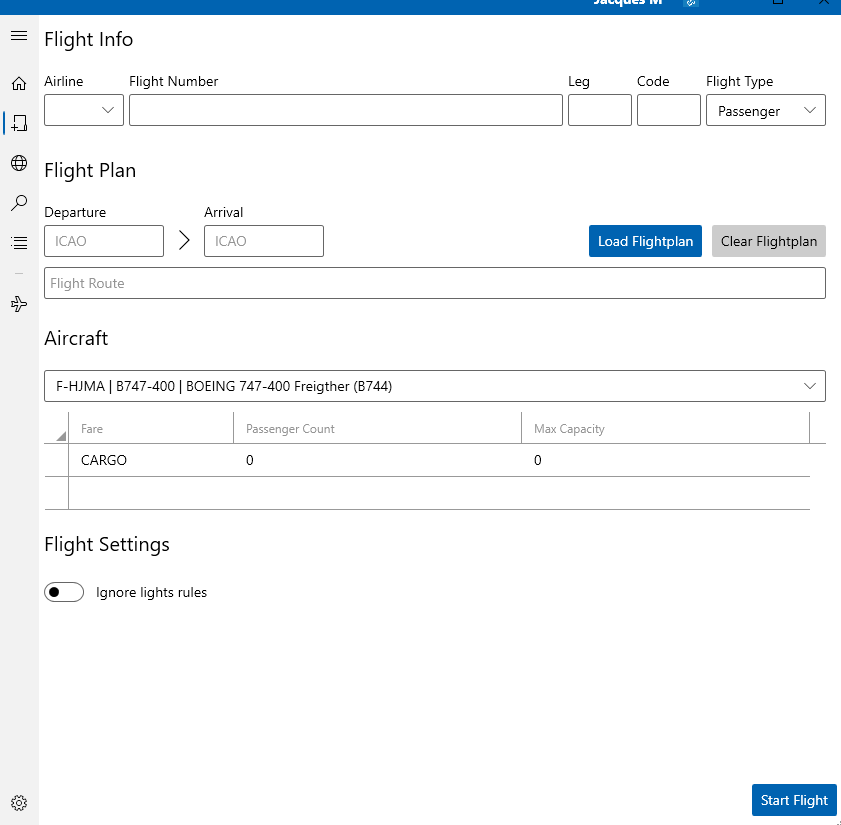The image size is (841, 825).
Task: Select the CARGO fare row
Action: click(104, 460)
